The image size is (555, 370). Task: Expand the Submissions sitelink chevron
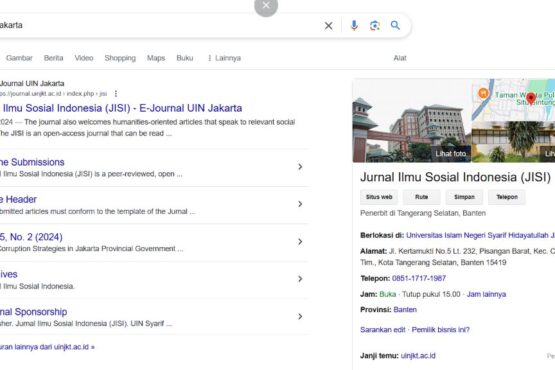(x=300, y=167)
